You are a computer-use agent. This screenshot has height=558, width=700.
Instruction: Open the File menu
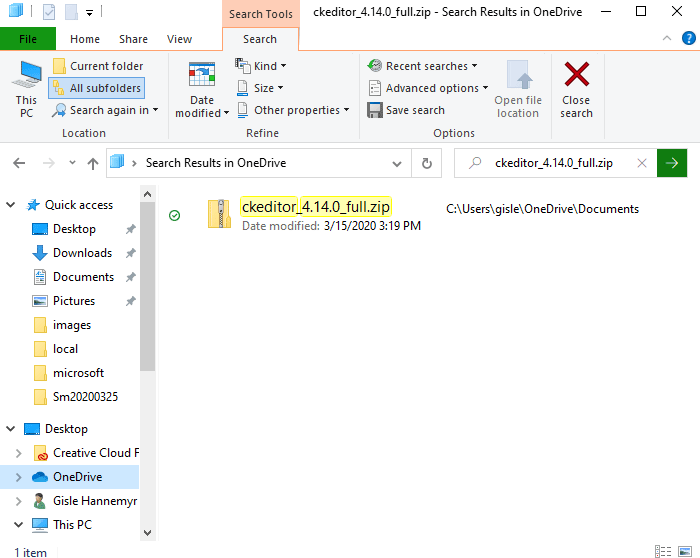(x=28, y=39)
